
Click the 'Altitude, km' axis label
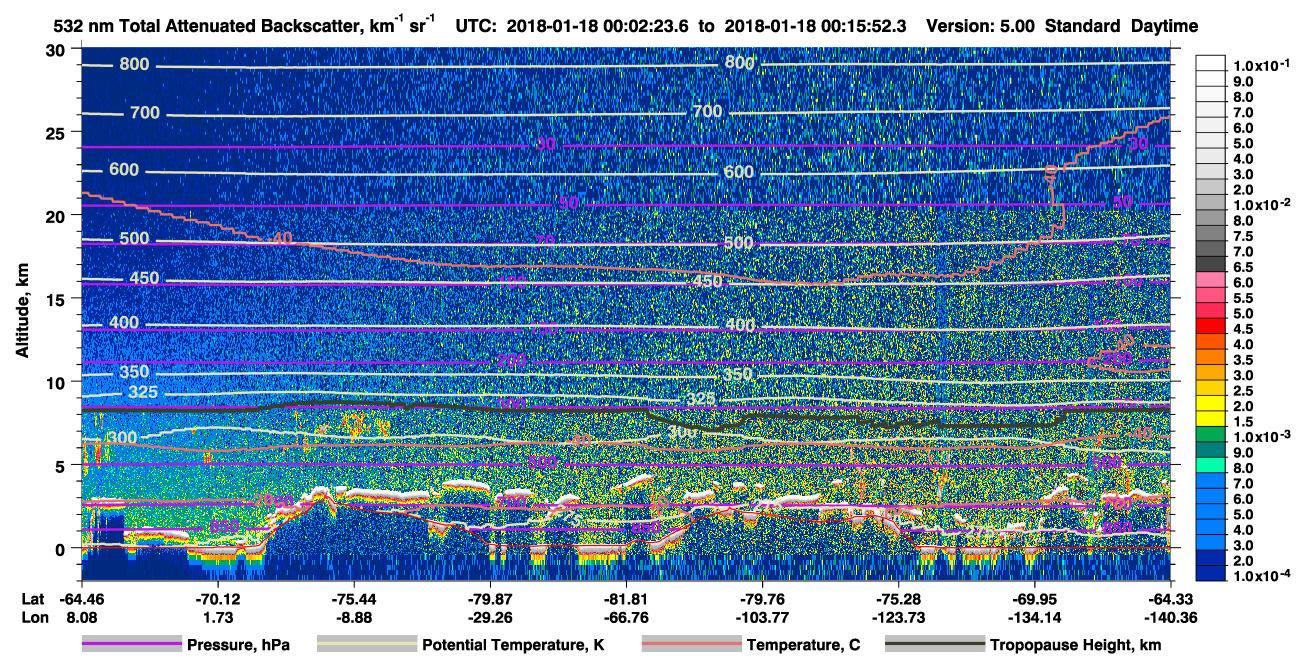(22, 313)
